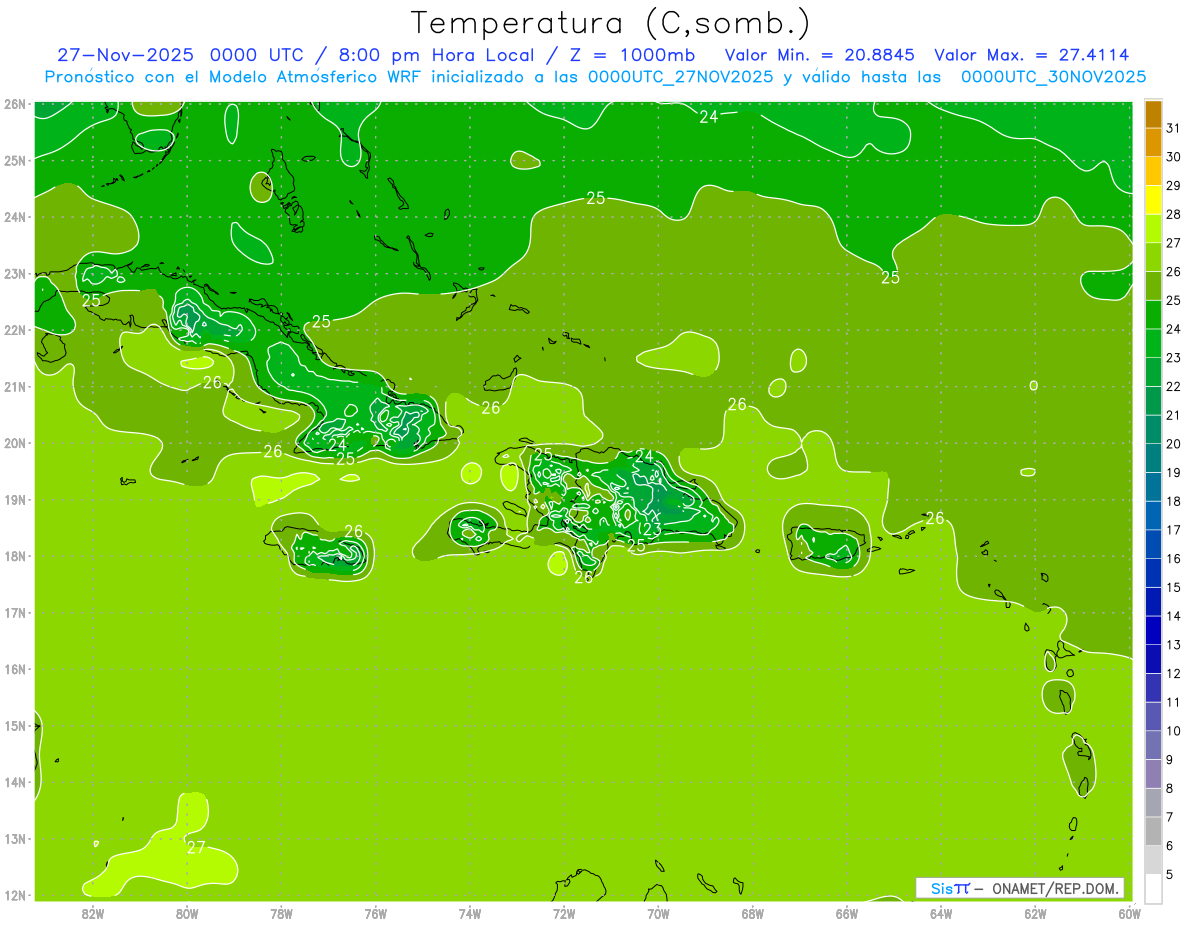Click the 82W longitude axis label
The image size is (1200, 927).
point(93,913)
